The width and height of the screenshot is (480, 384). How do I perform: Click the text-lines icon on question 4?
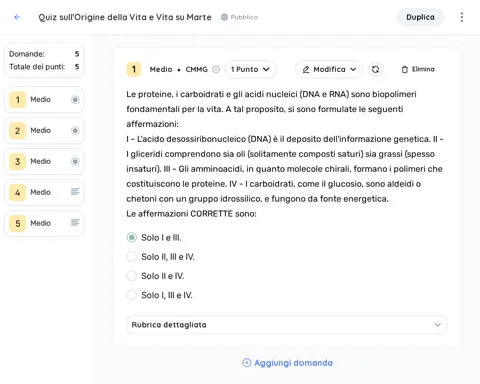tap(75, 192)
